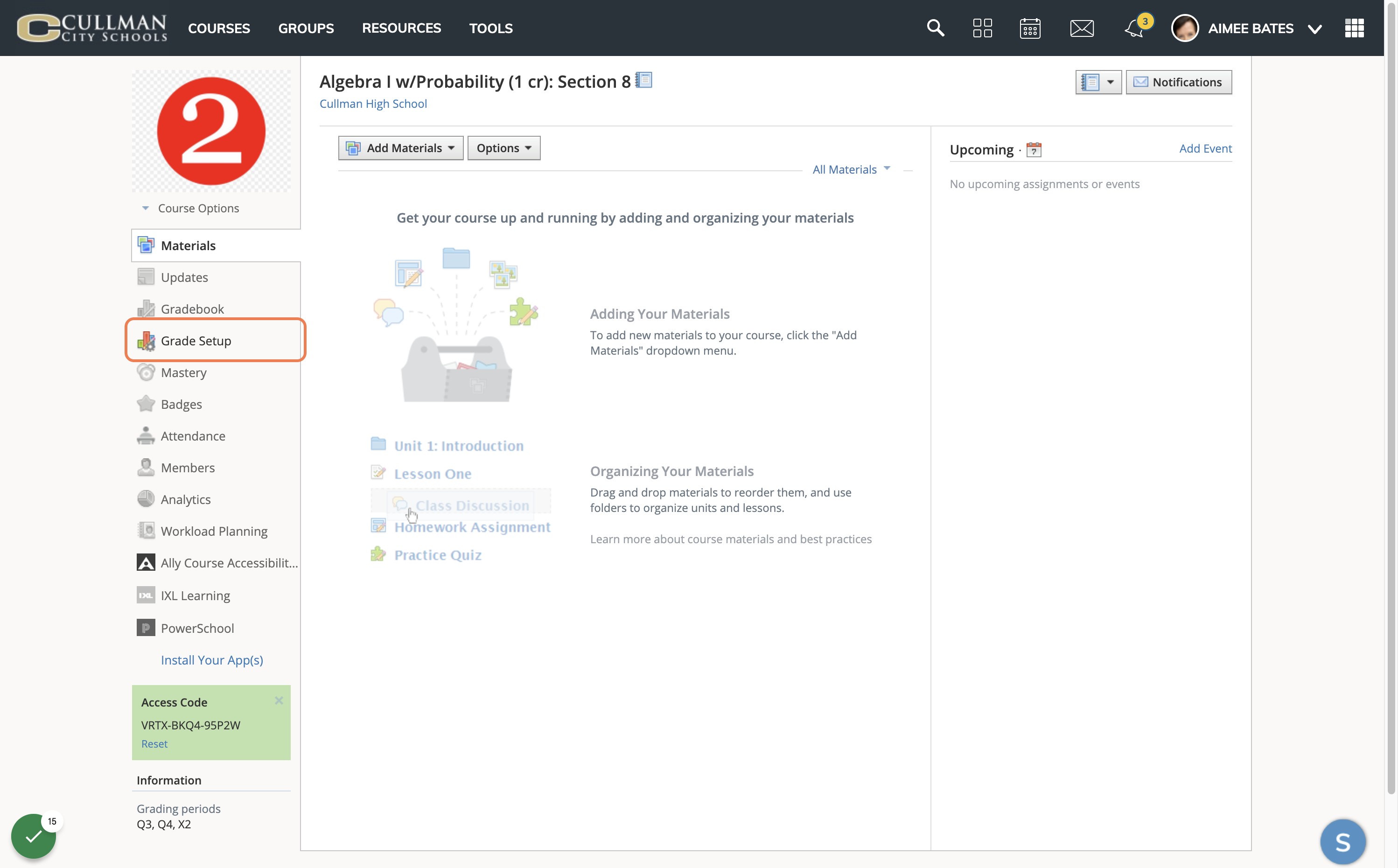
Task: Open Learn more about course materials link
Action: [731, 539]
